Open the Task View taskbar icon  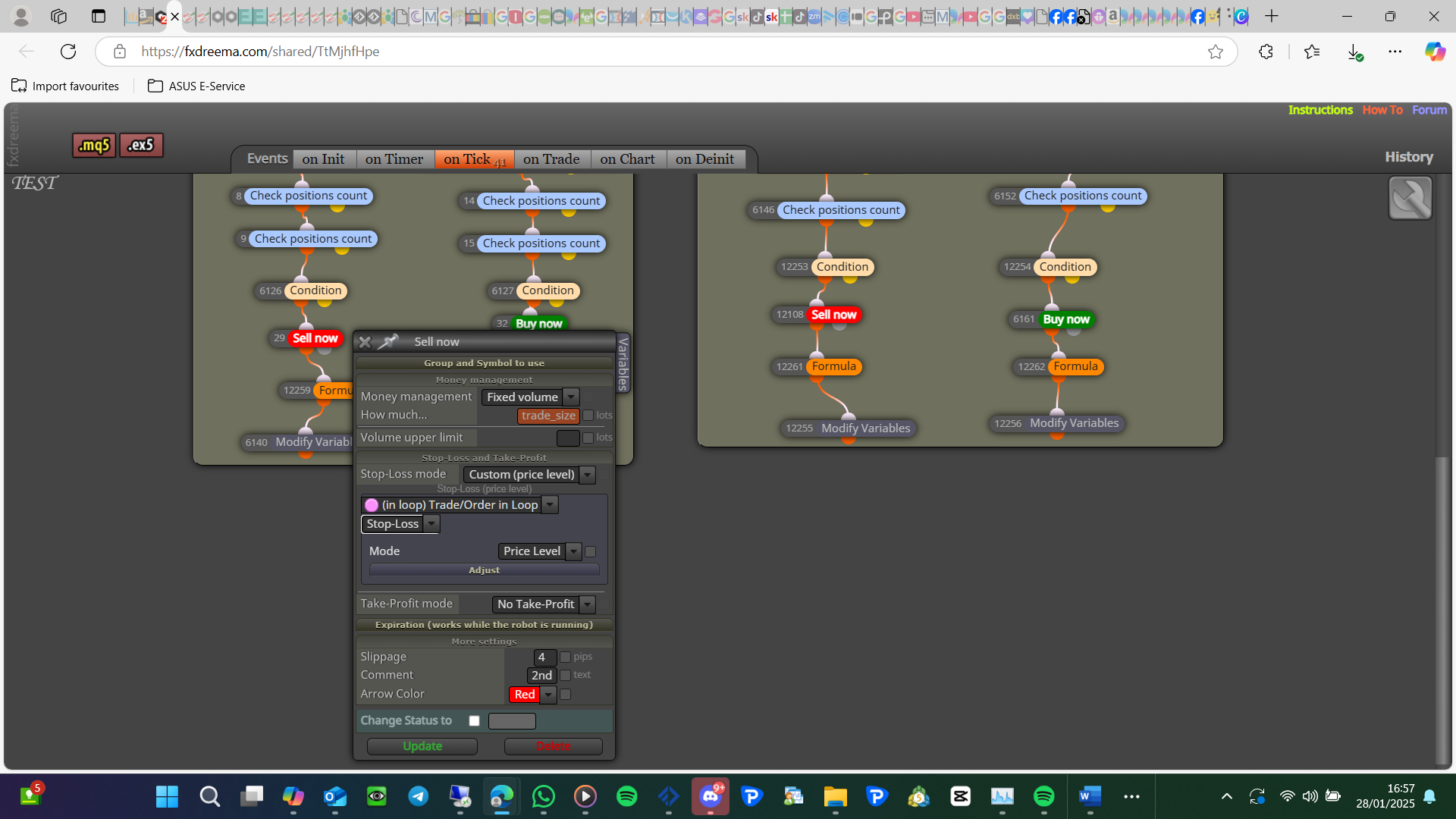click(251, 796)
